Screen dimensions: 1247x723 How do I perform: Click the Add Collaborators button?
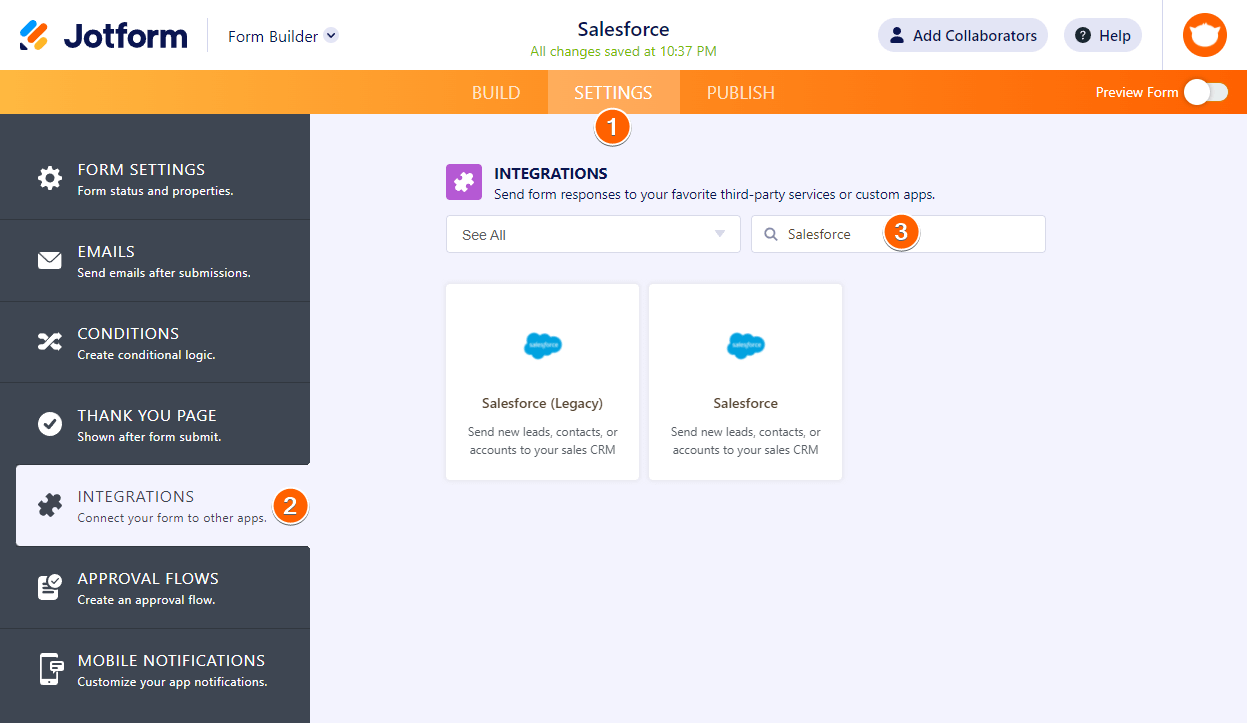(x=962, y=36)
